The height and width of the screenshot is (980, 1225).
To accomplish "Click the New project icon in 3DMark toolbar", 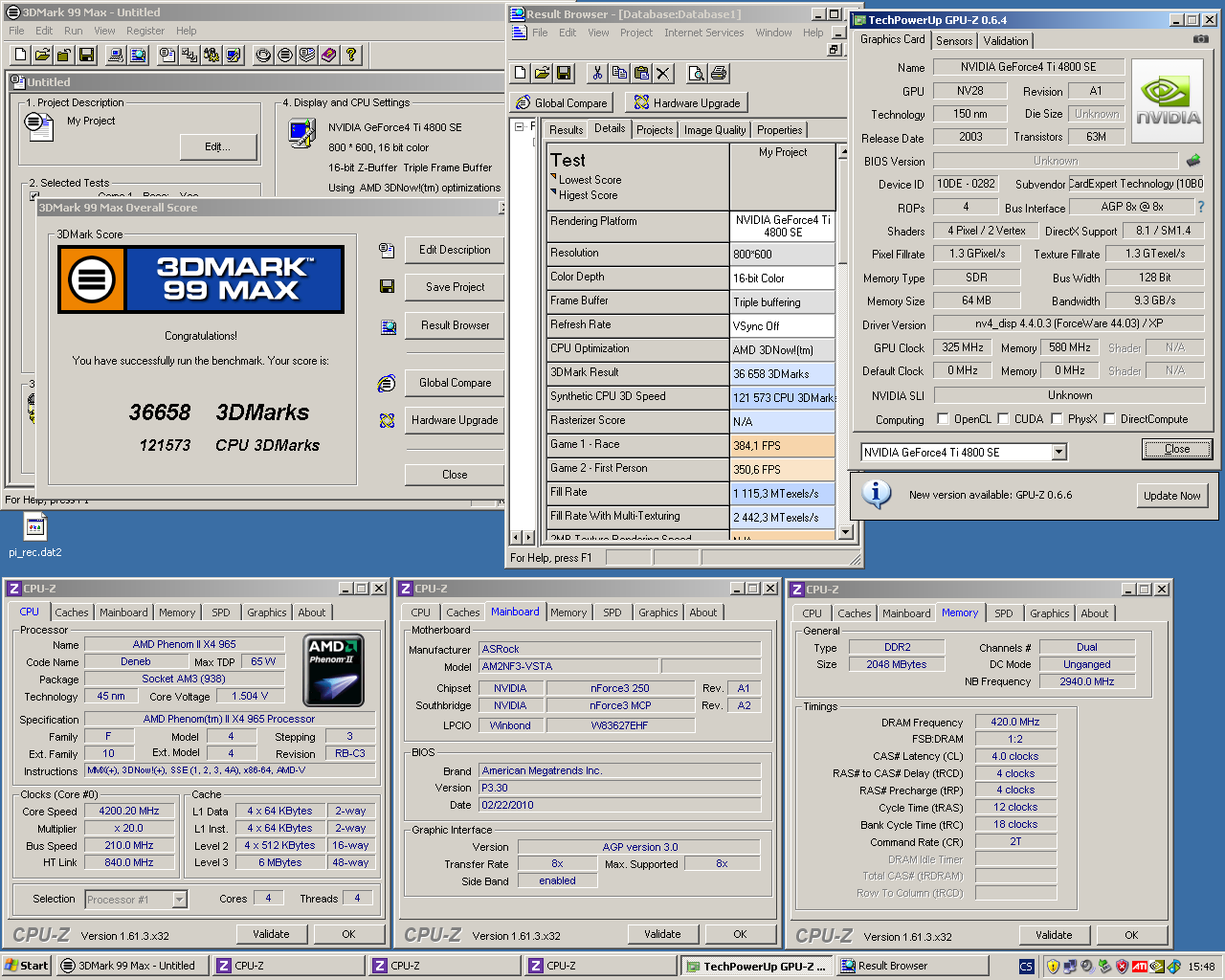I will coord(21,56).
